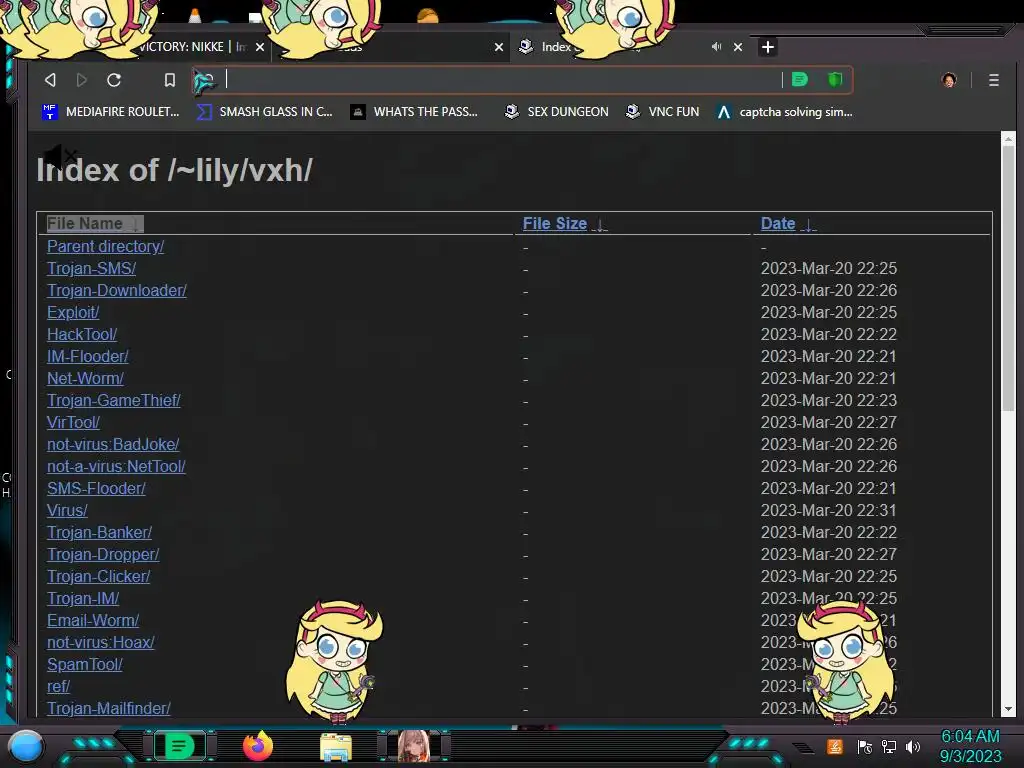
Task: Click the green chat icon in address bar
Action: click(x=800, y=80)
